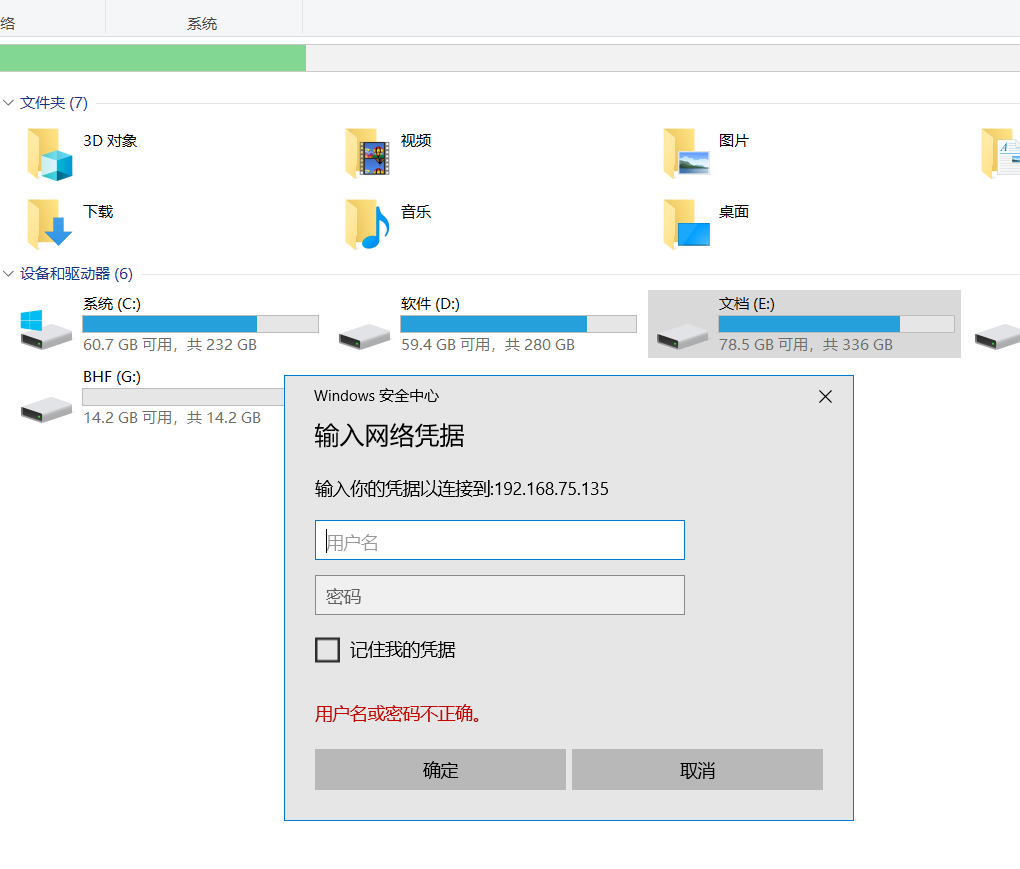Screen dimensions: 1020x869
Task: Collapse the 设备和驱动器 (6) section
Action: 9,274
